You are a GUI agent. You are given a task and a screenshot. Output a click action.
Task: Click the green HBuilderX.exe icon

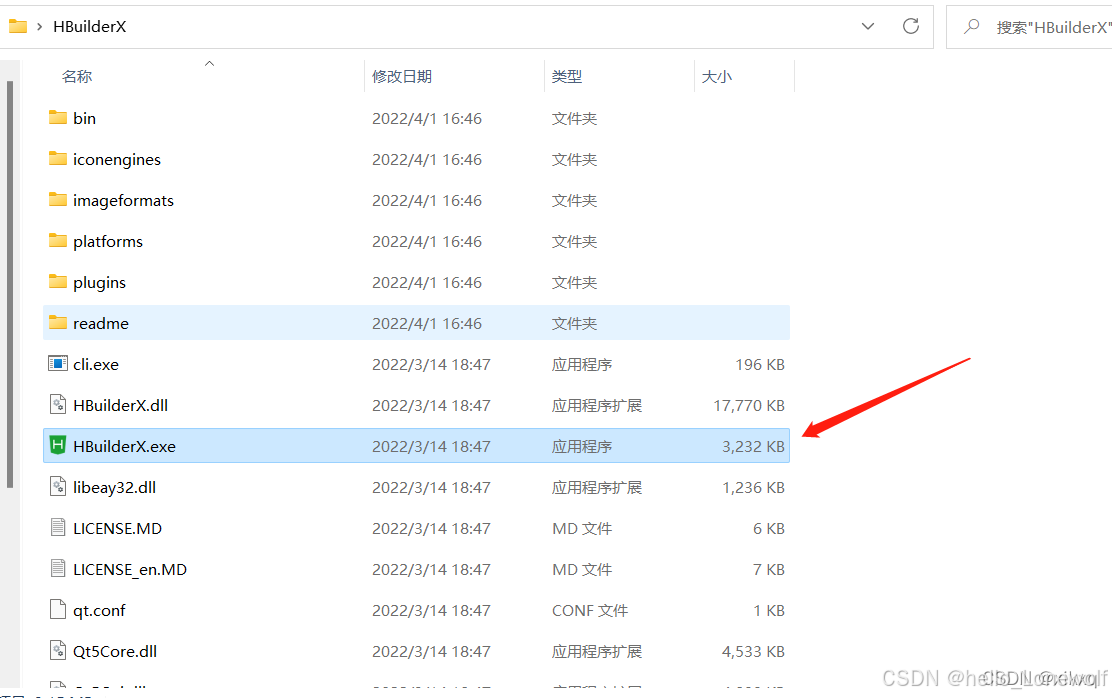57,446
